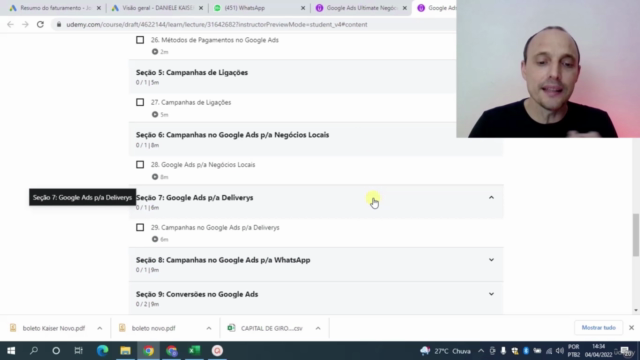Check lecture 27 Campanhas de Ligações checkbox
Screen dimensions: 640x360
140,102
